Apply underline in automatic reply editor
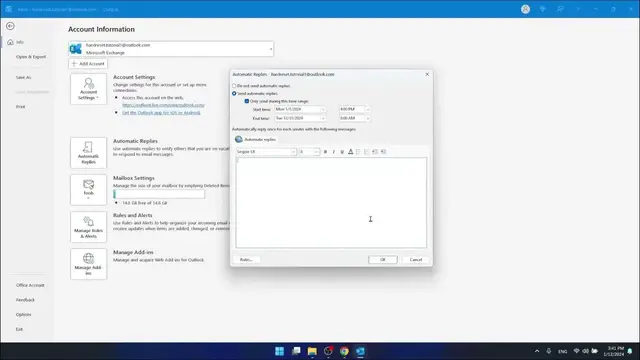Image resolution: width=640 pixels, height=360 pixels. click(x=342, y=152)
